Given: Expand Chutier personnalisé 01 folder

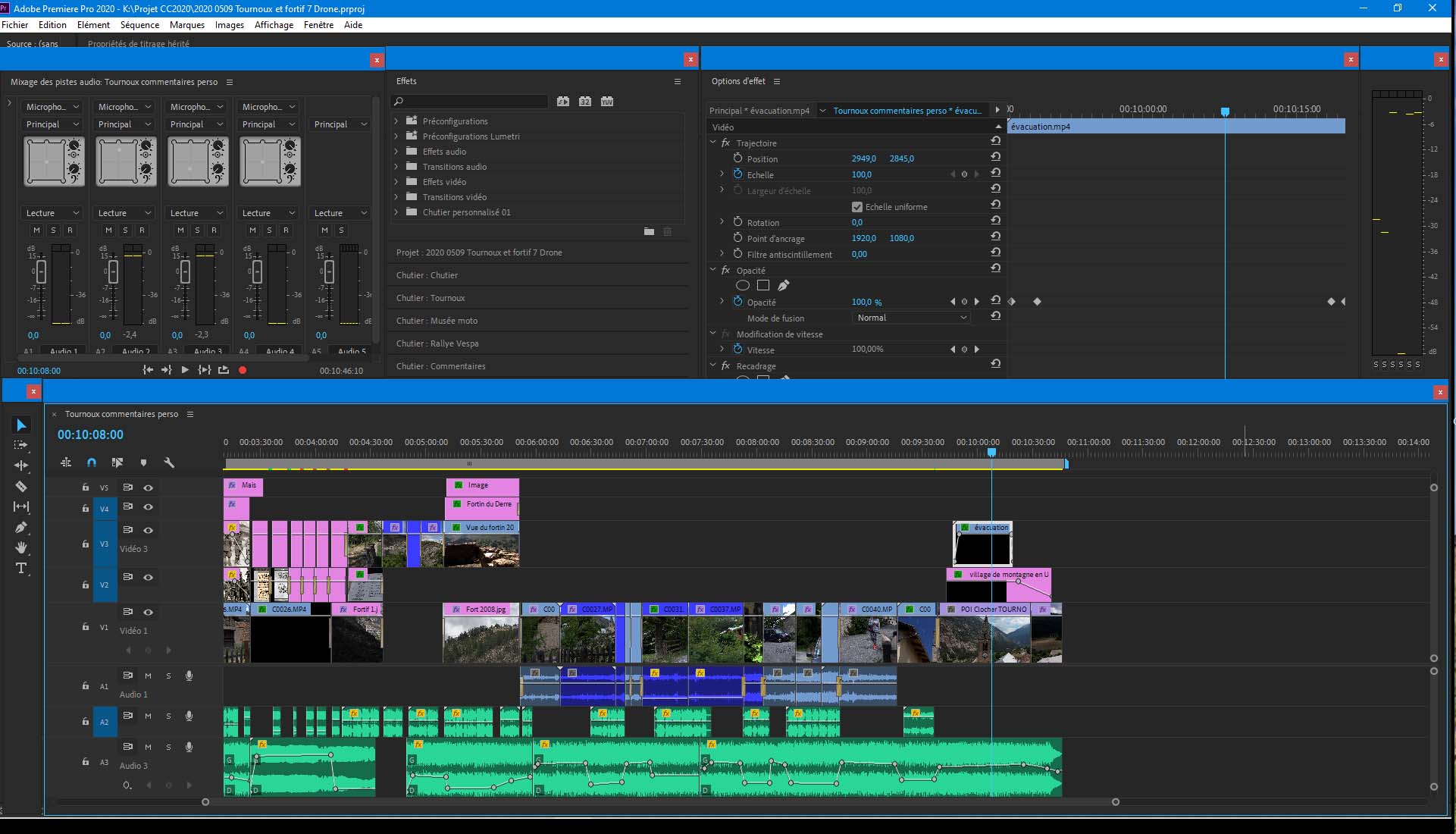Looking at the screenshot, I should [396, 212].
